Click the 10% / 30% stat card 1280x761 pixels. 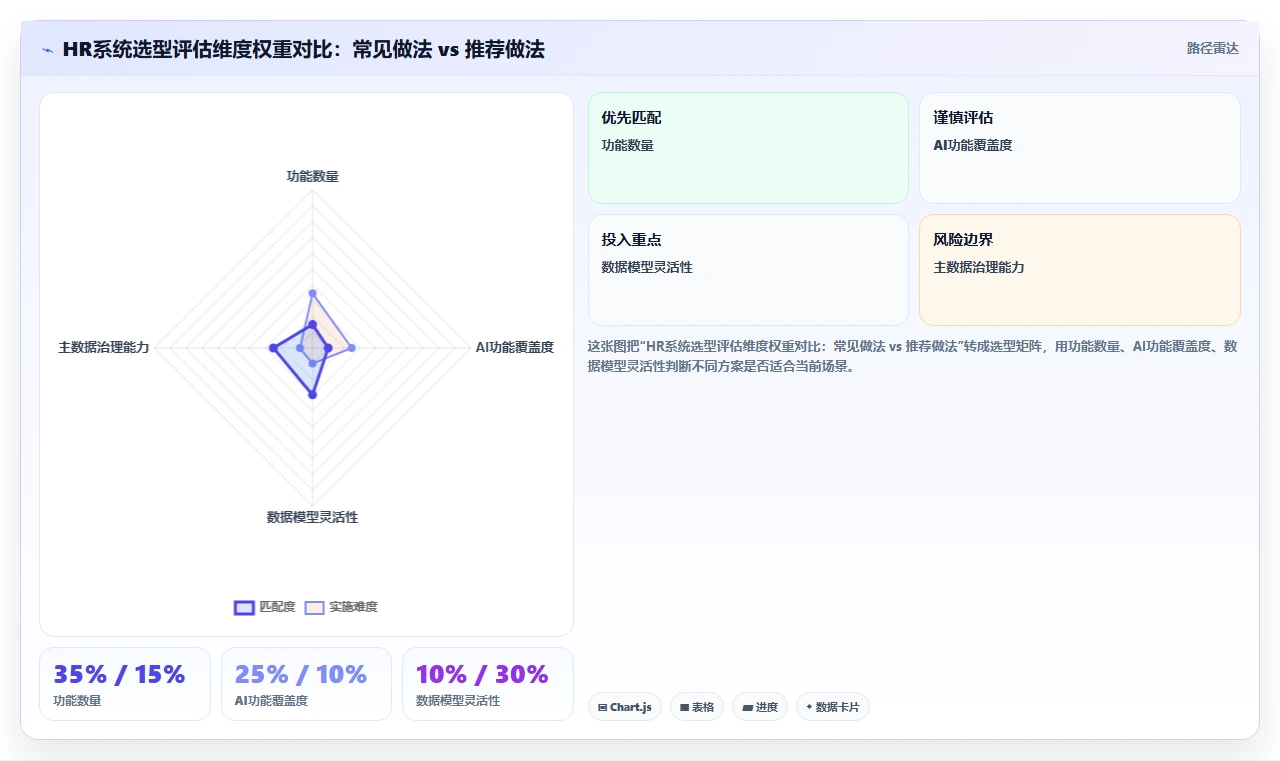tap(488, 684)
